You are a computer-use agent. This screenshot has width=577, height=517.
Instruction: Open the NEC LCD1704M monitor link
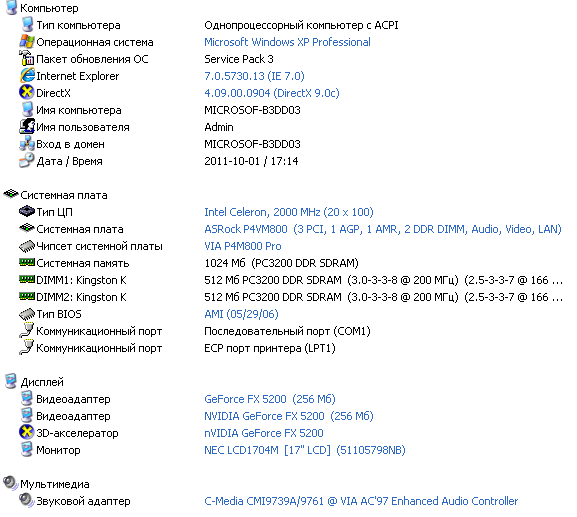coord(305,450)
